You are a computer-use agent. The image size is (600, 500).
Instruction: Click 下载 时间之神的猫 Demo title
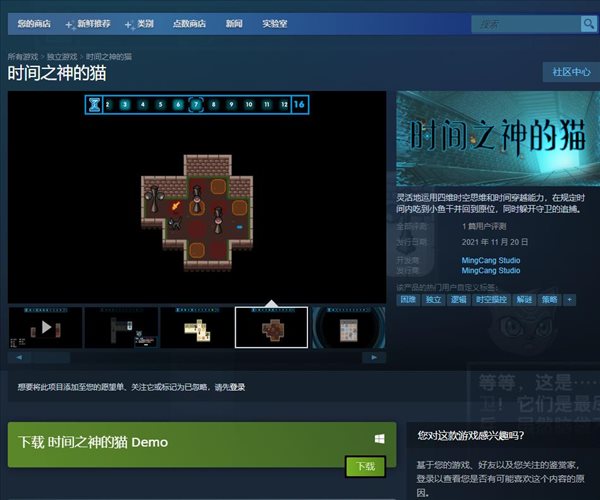click(x=93, y=442)
